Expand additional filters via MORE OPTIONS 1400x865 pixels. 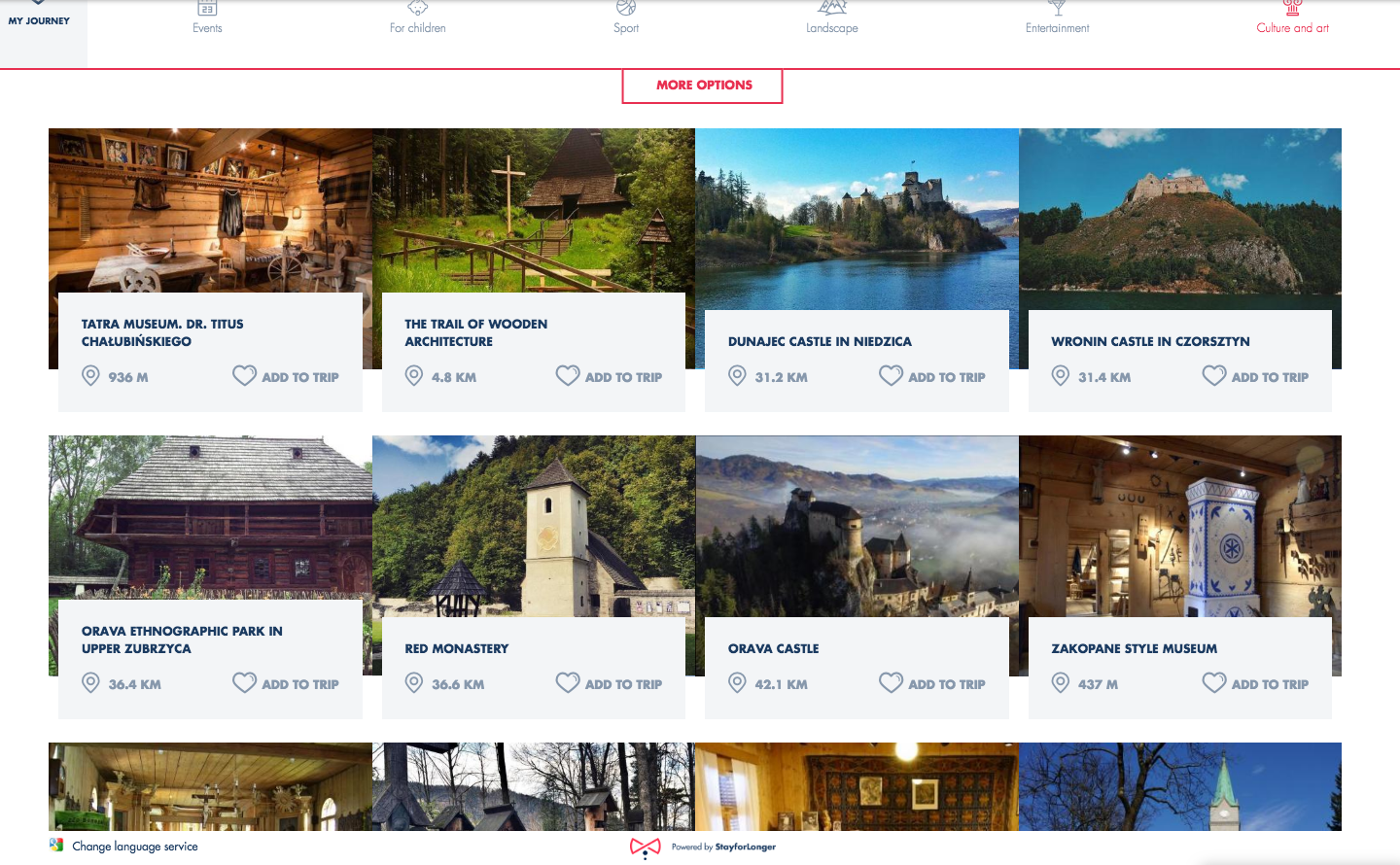pos(702,86)
